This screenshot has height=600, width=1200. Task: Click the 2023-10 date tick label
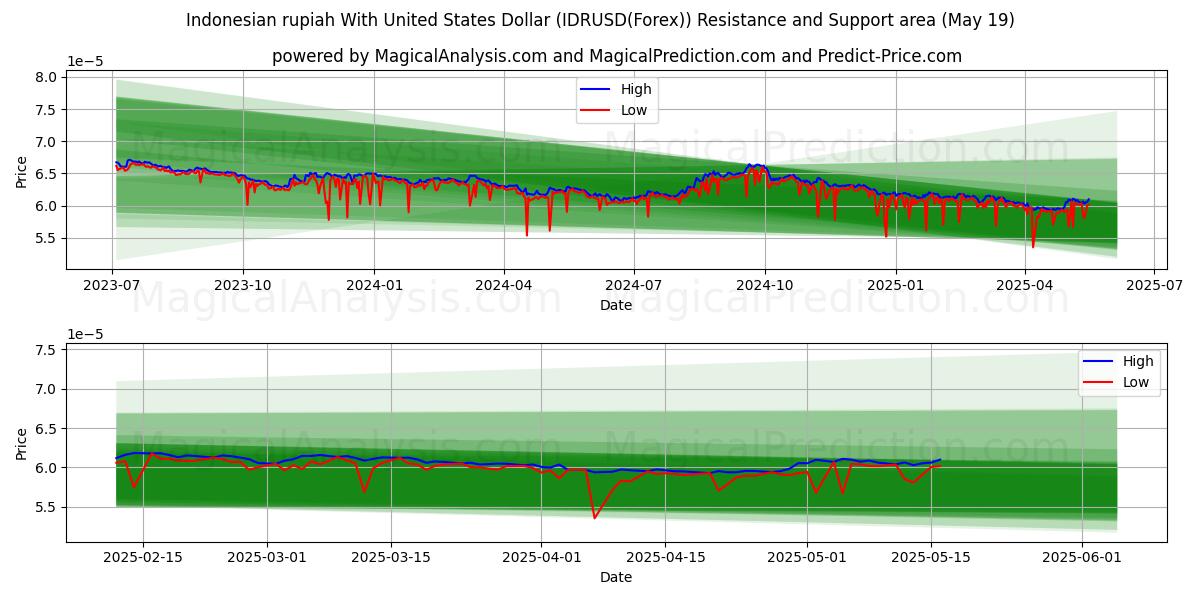pos(243,285)
